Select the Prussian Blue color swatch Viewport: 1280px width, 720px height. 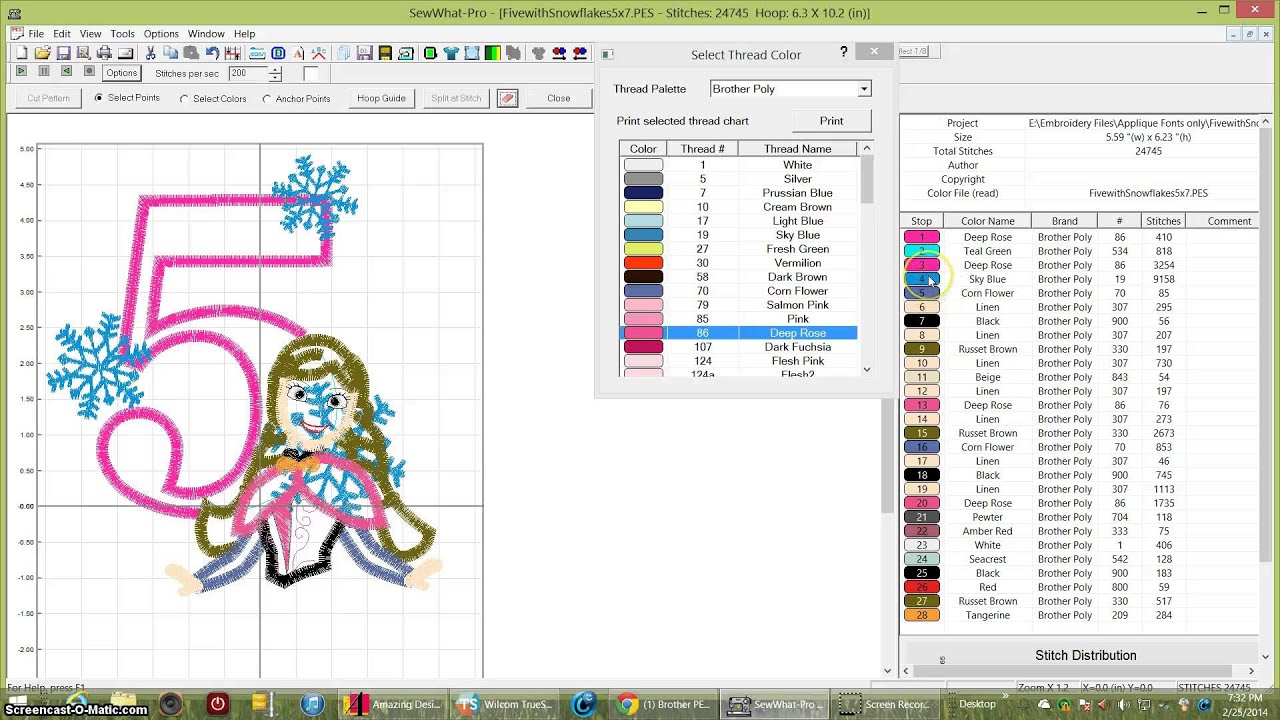click(643, 193)
